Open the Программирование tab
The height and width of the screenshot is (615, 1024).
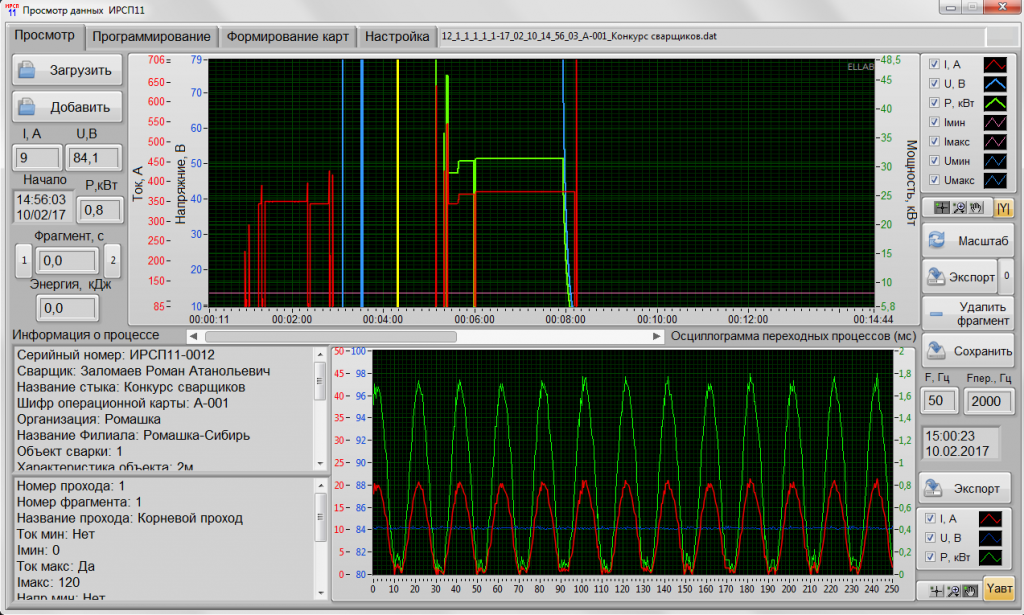151,37
